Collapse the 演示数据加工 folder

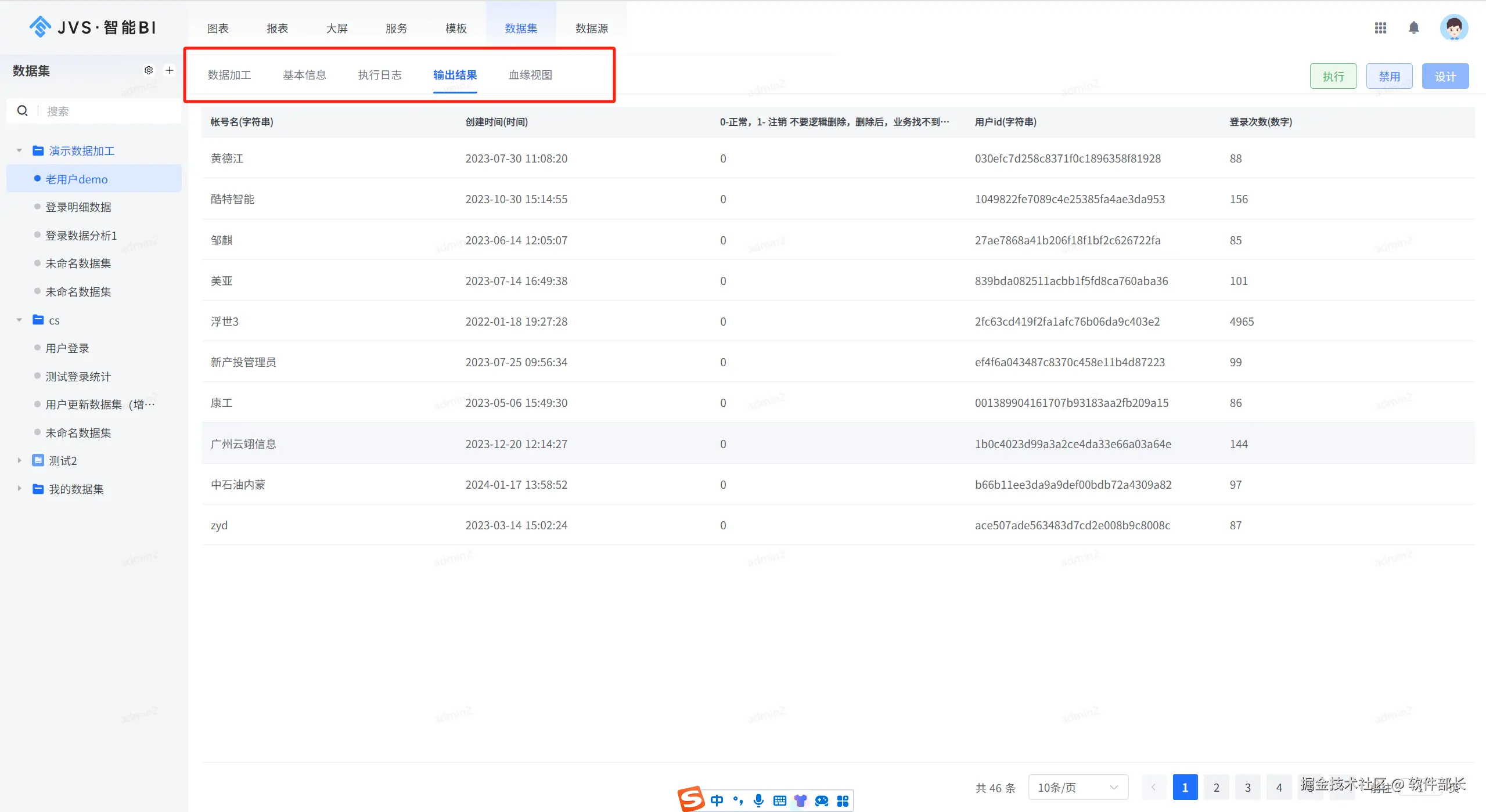click(x=19, y=151)
